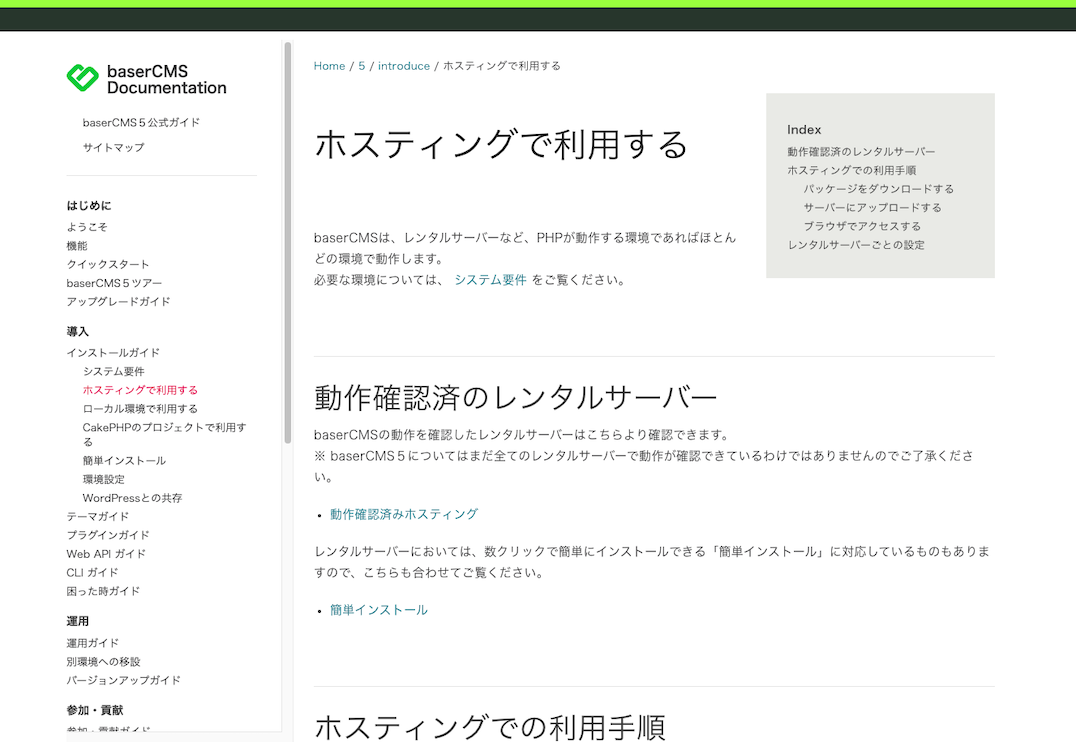Viewport: 1076px width, 742px height.
Task: Open baserCMS 5 ツアー sidebar item
Action: (x=115, y=283)
